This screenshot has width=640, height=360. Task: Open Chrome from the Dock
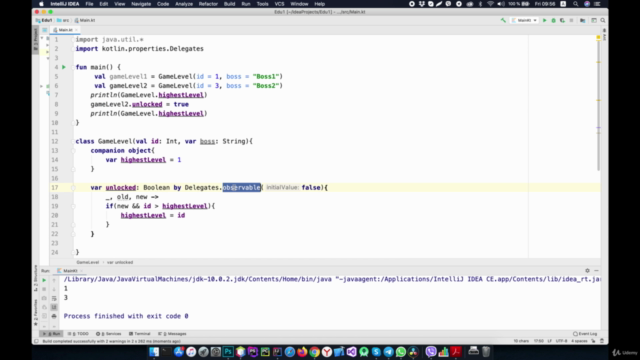point(314,351)
